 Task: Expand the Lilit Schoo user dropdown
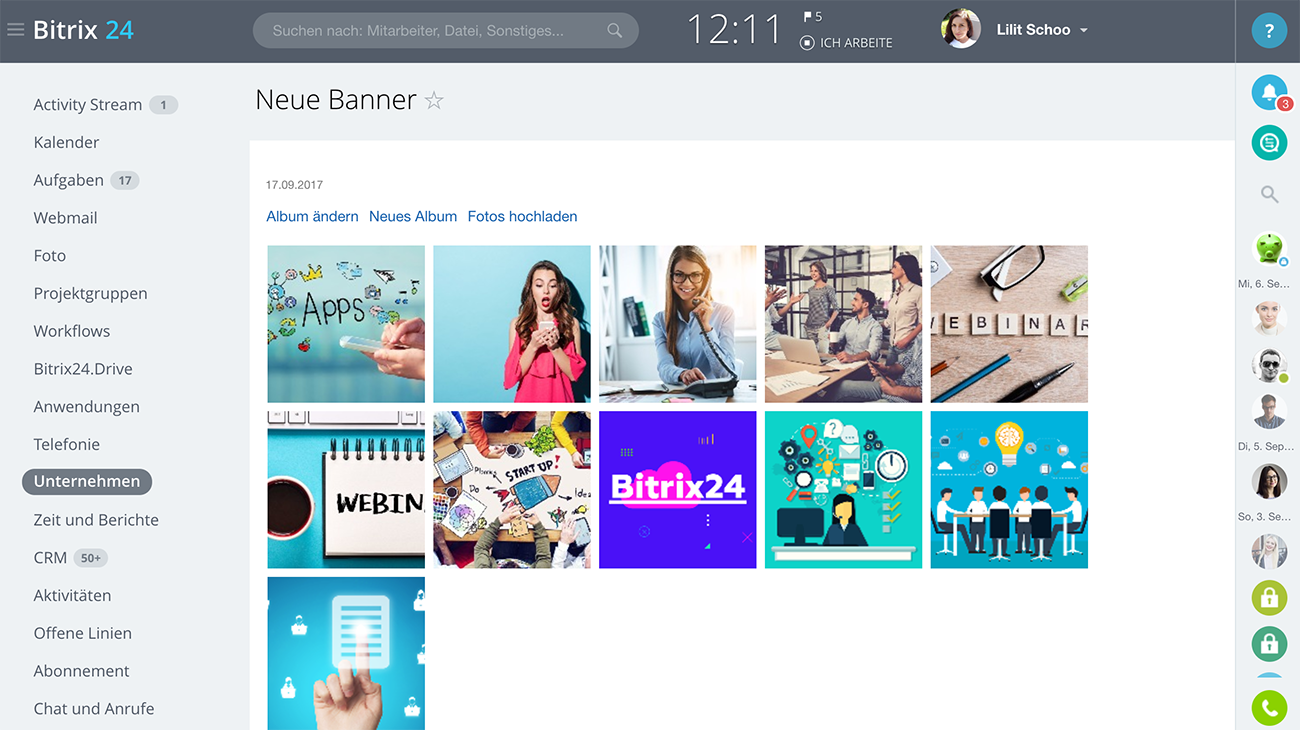point(1042,30)
